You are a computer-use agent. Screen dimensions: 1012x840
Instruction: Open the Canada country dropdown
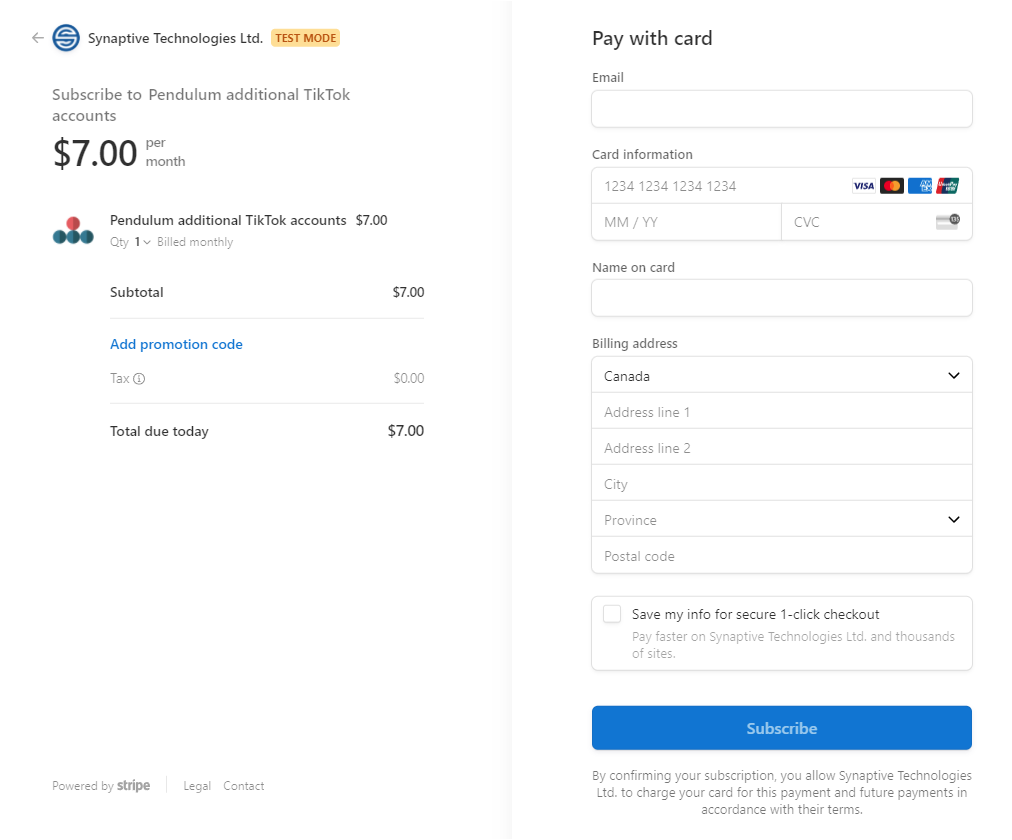782,375
